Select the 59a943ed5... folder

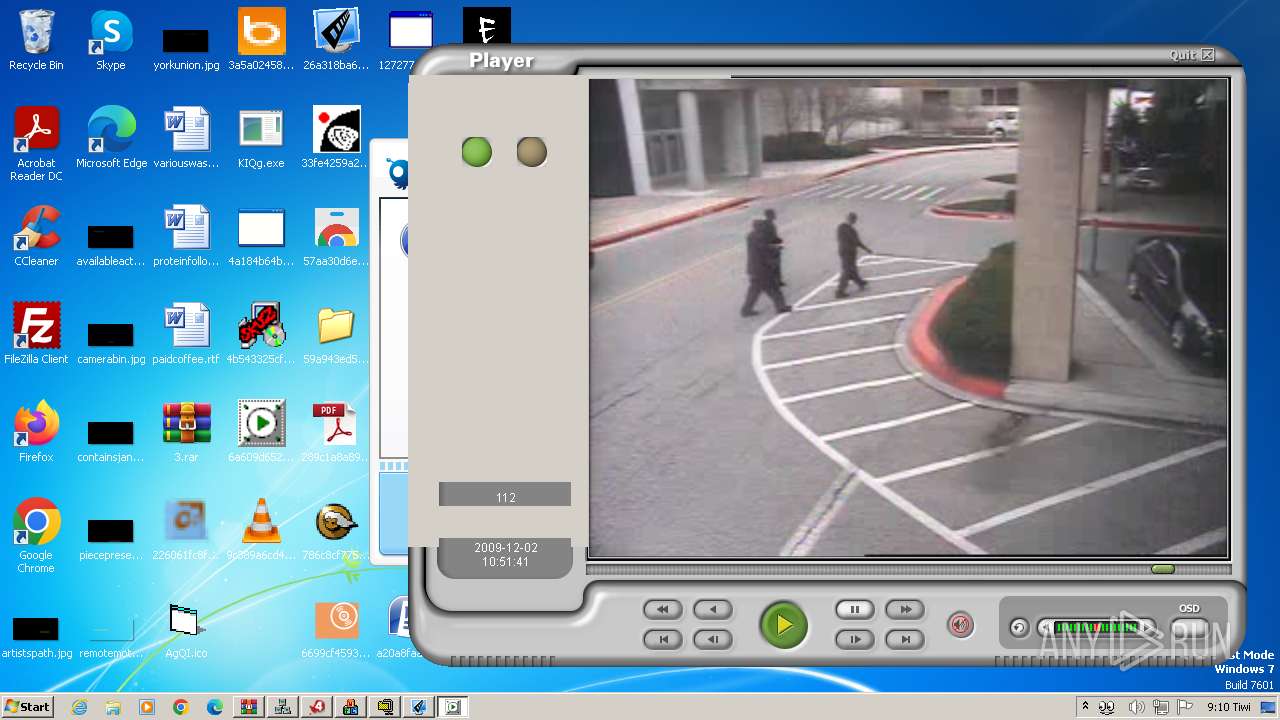(x=336, y=334)
